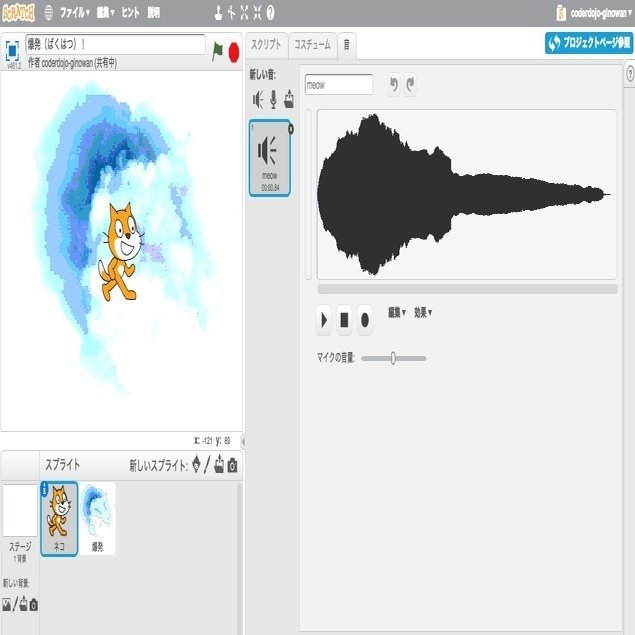Select the Shrink sprite tool
635x635 pixels.
(x=257, y=13)
